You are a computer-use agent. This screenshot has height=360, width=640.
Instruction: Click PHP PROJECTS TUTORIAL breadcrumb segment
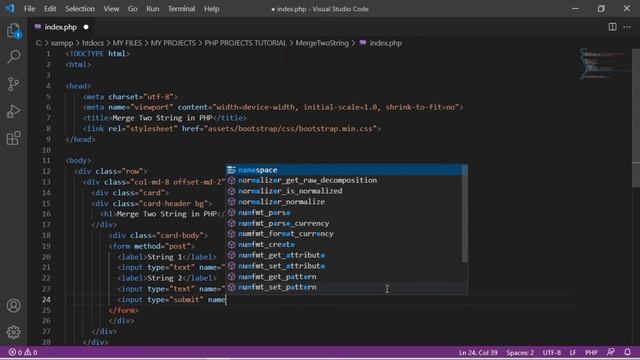(x=245, y=43)
